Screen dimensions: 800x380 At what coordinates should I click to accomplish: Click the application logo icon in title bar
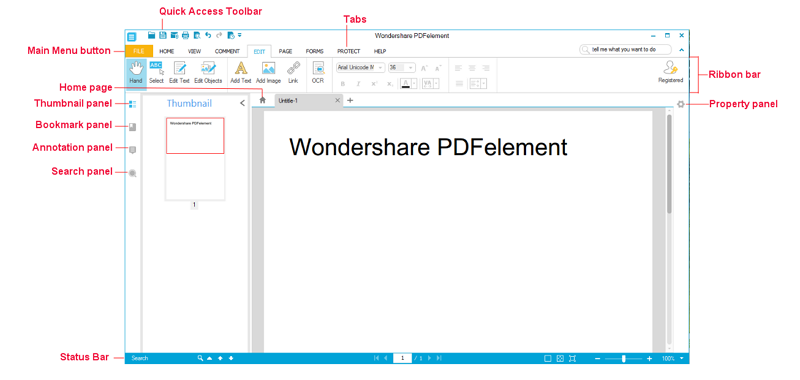click(x=132, y=37)
